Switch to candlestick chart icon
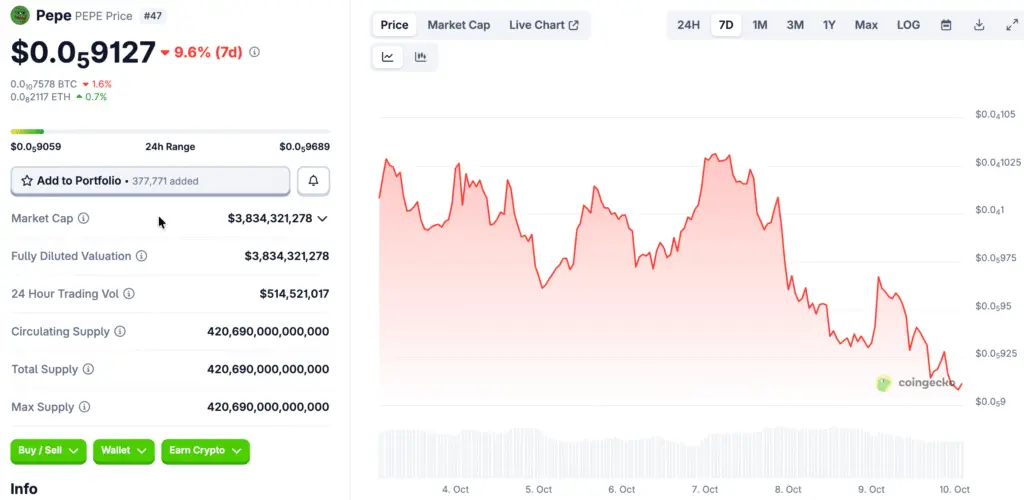Image resolution: width=1024 pixels, height=500 pixels. pyautogui.click(x=421, y=57)
